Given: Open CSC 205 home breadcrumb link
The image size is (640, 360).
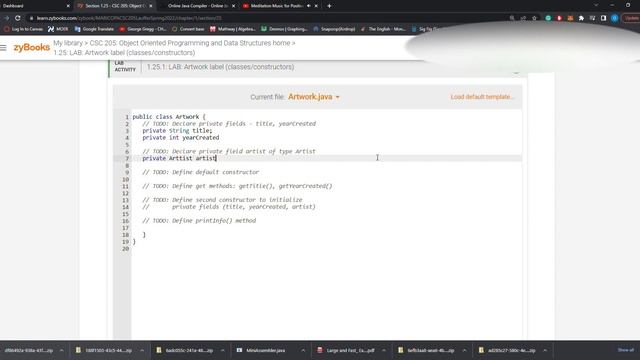Looking at the screenshot, I should point(190,43).
